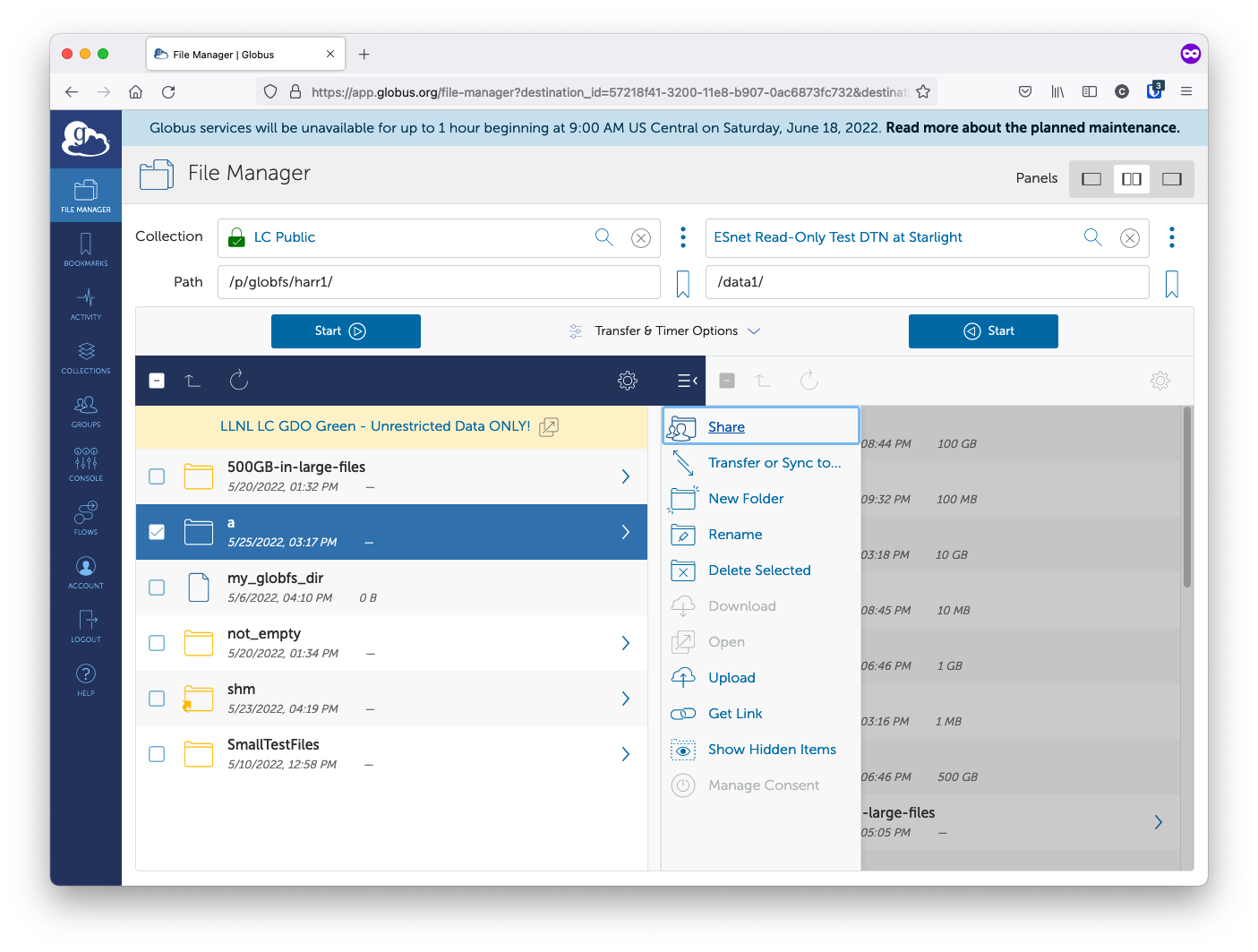Select single left panel layout
This screenshot has width=1258, height=952.
click(x=1091, y=179)
